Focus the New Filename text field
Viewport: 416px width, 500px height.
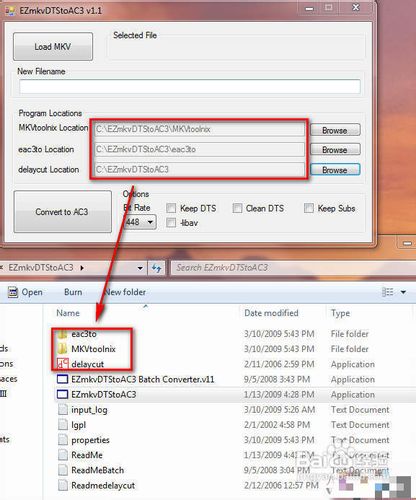click(190, 87)
